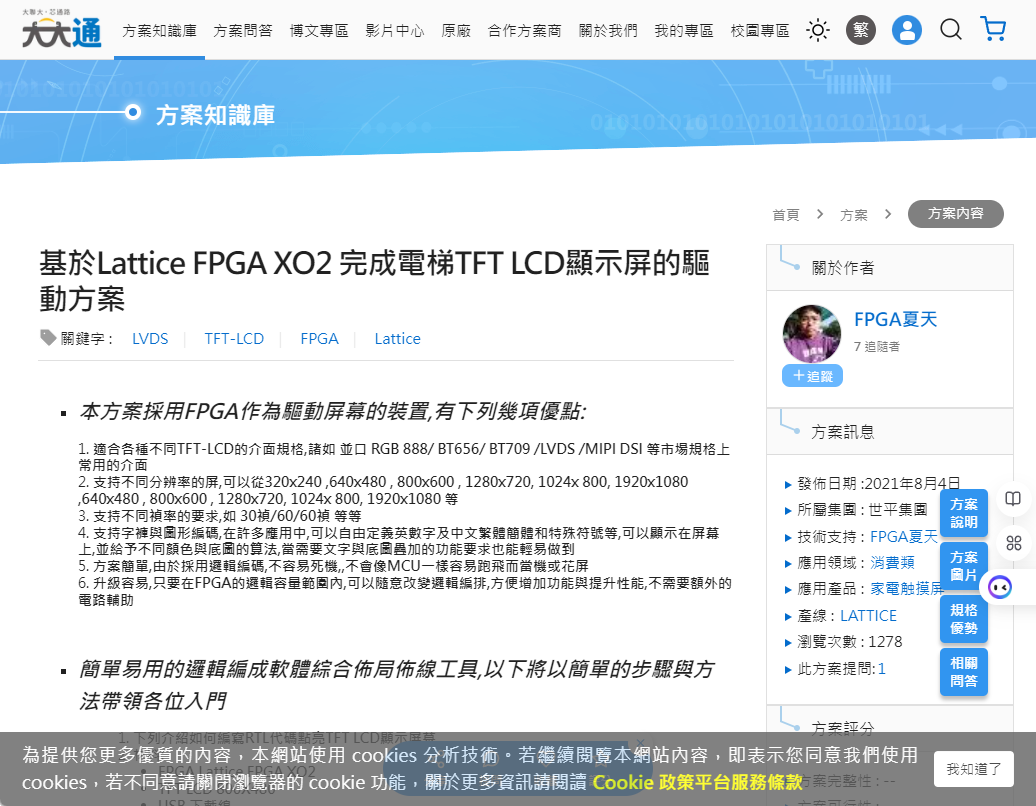
Task: Click the 方案訊息 panel header
Action: (x=889, y=431)
